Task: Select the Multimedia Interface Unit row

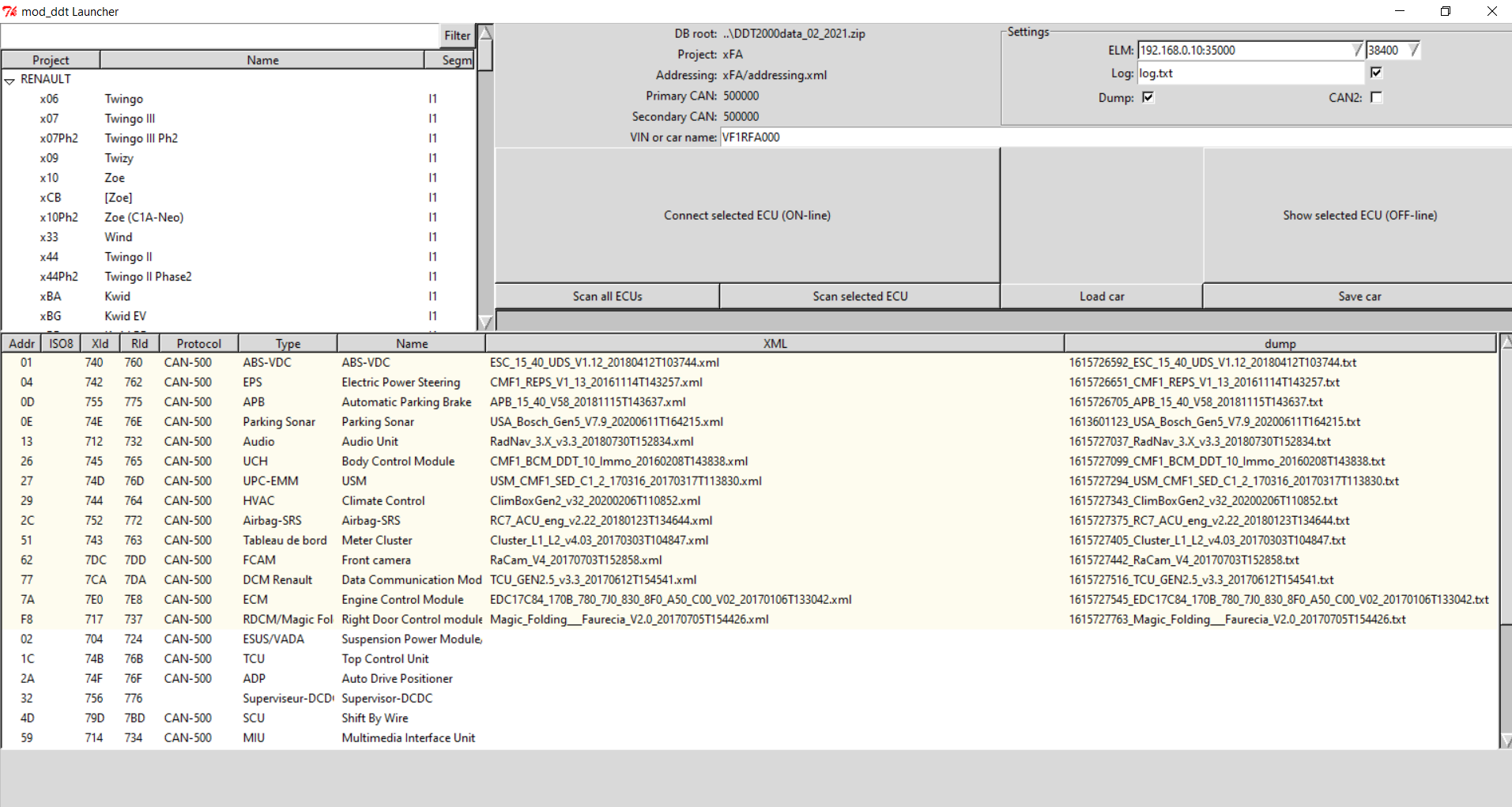Action: (x=749, y=738)
